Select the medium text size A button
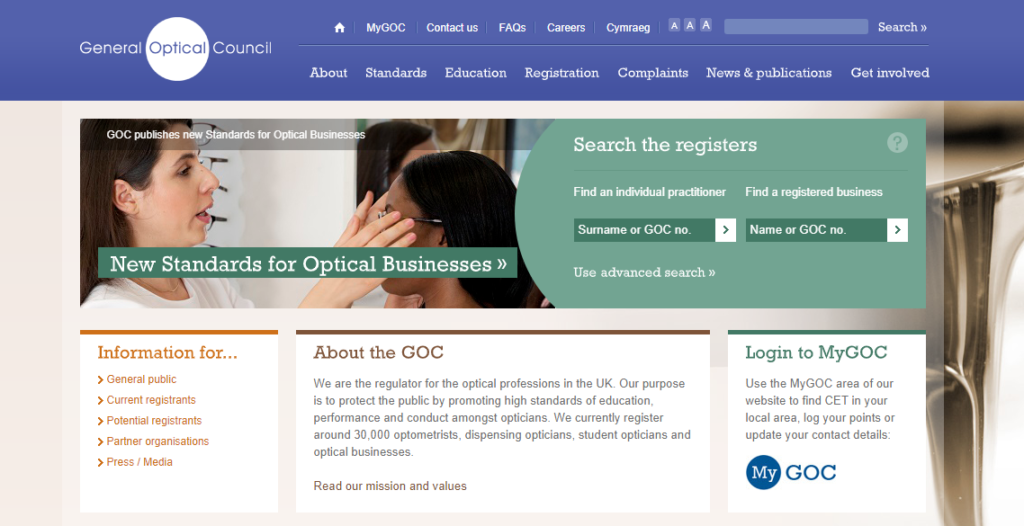This screenshot has height=526, width=1024. point(690,25)
